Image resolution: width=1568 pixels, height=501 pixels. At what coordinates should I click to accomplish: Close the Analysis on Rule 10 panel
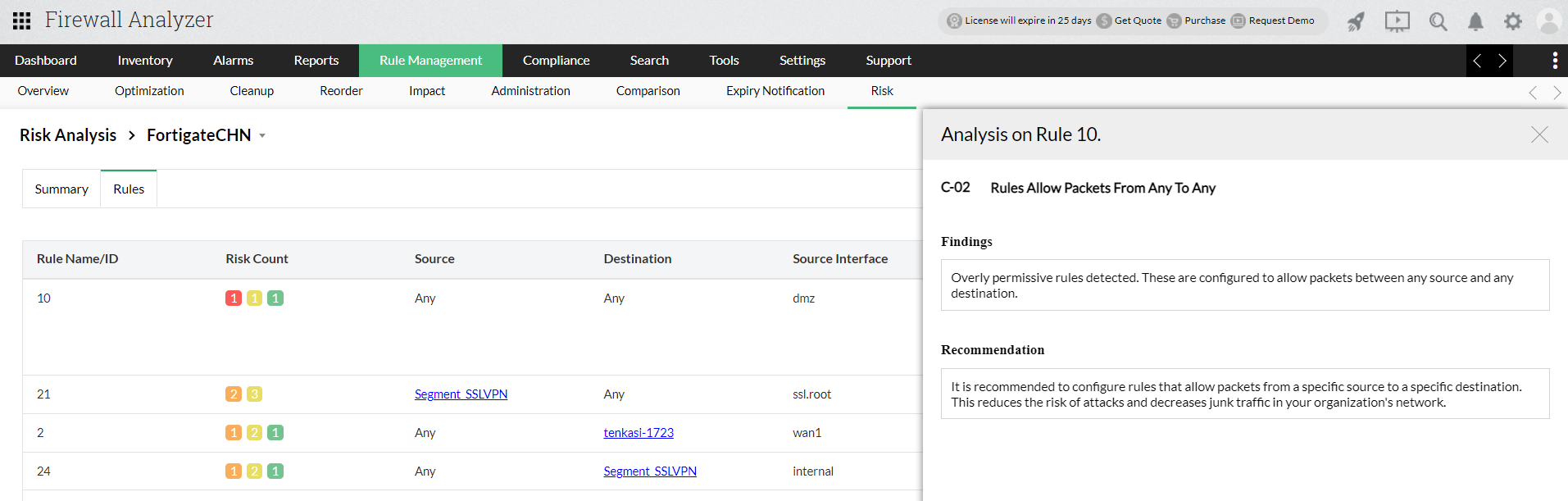[1539, 134]
